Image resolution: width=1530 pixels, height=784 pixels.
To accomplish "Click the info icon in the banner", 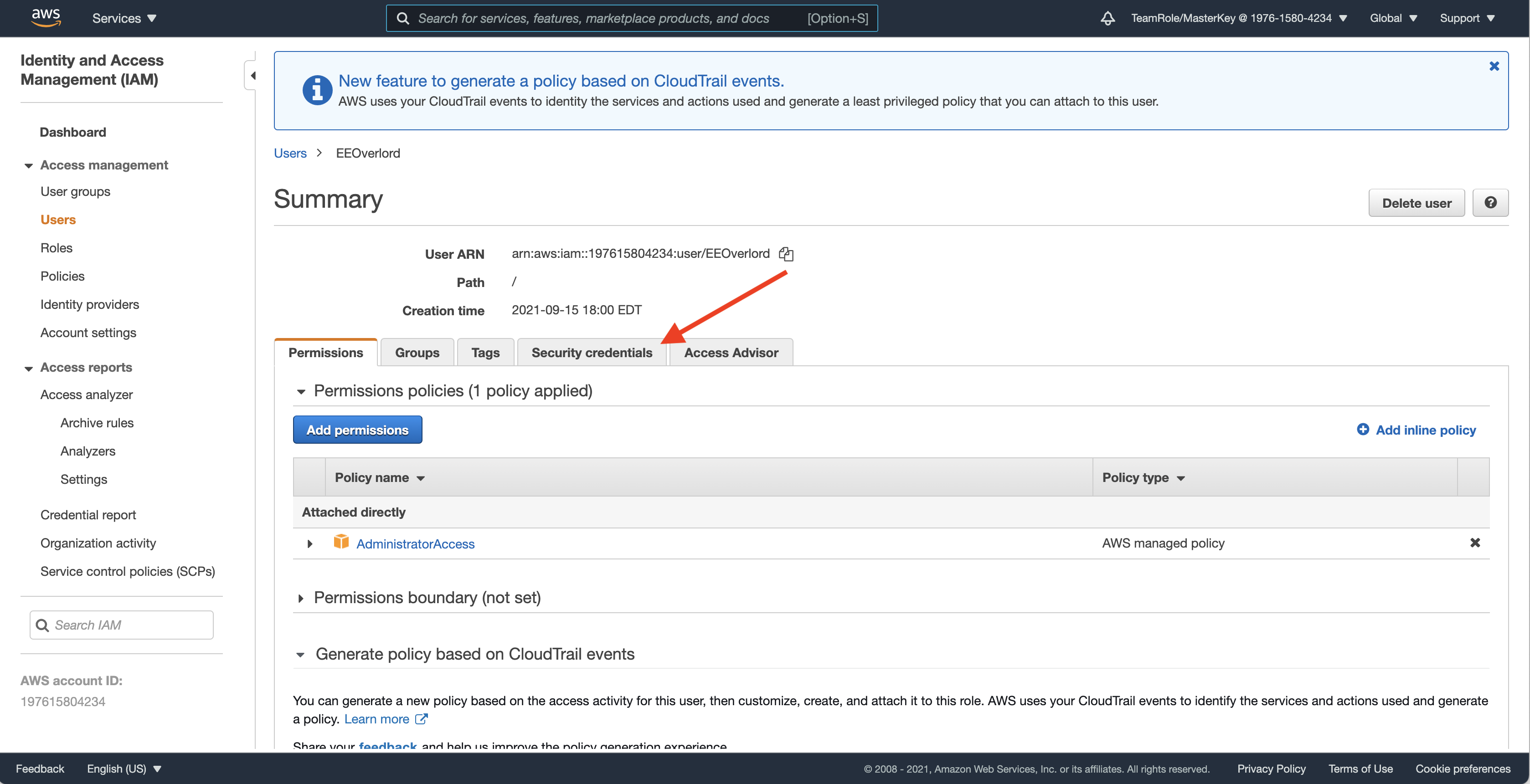I will (317, 90).
